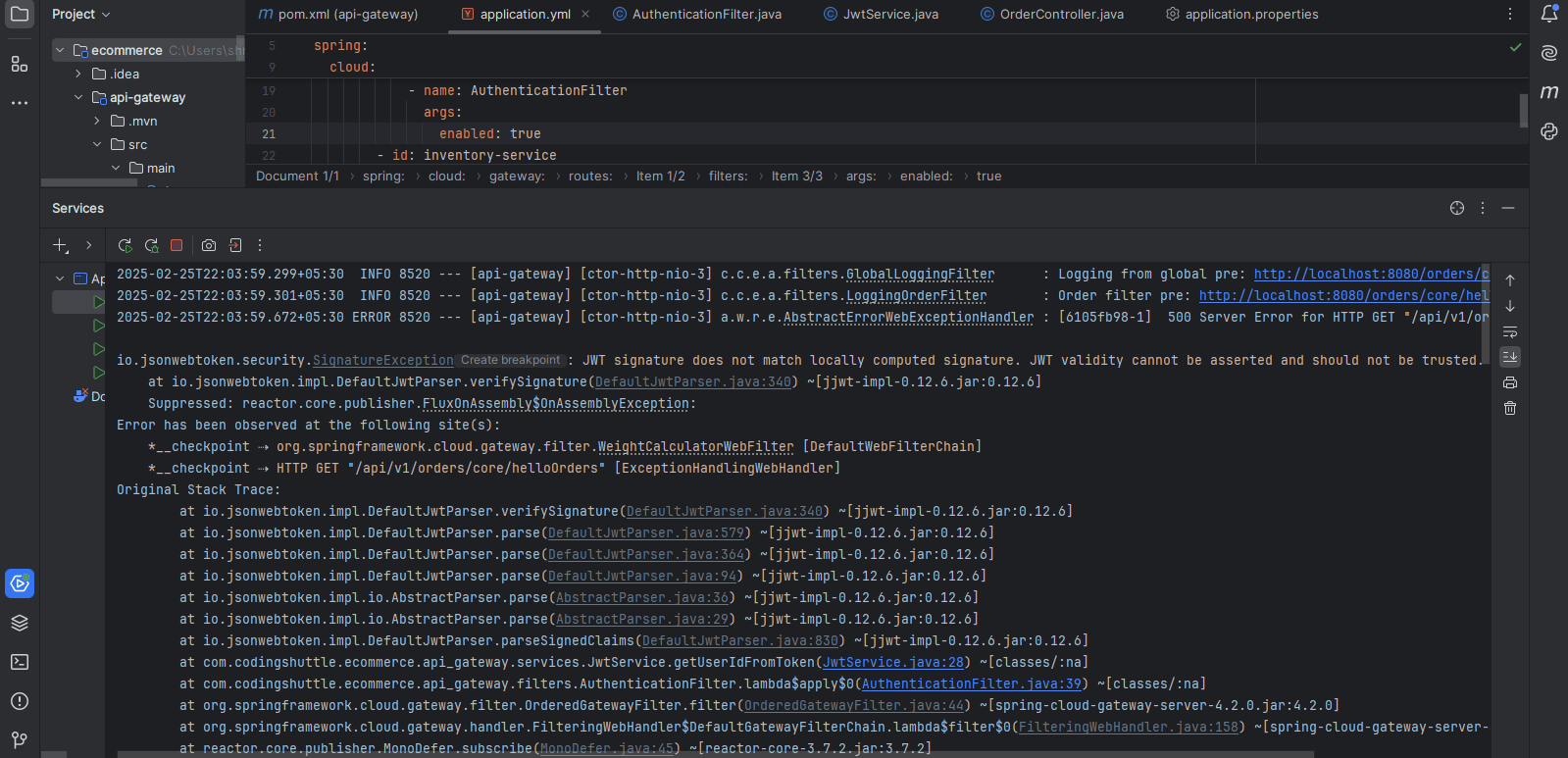The height and width of the screenshot is (758, 1568).
Task: Click the green inspections checkmark in editor
Action: click(x=1515, y=46)
